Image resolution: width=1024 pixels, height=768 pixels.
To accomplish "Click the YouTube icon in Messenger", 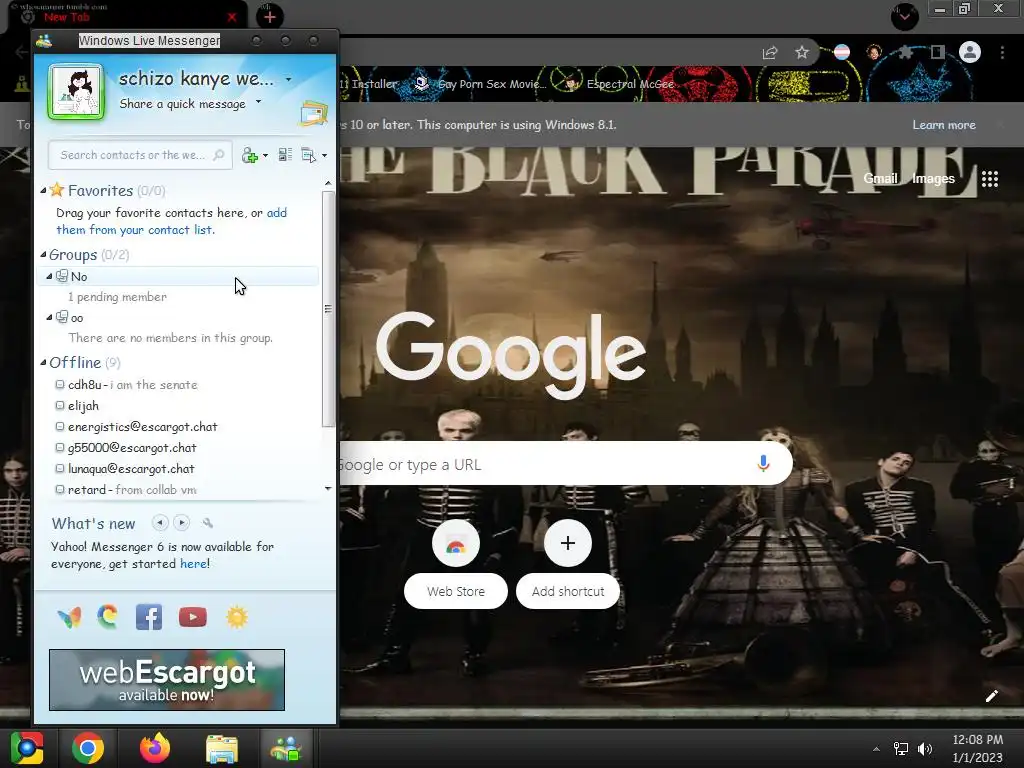I will (193, 617).
